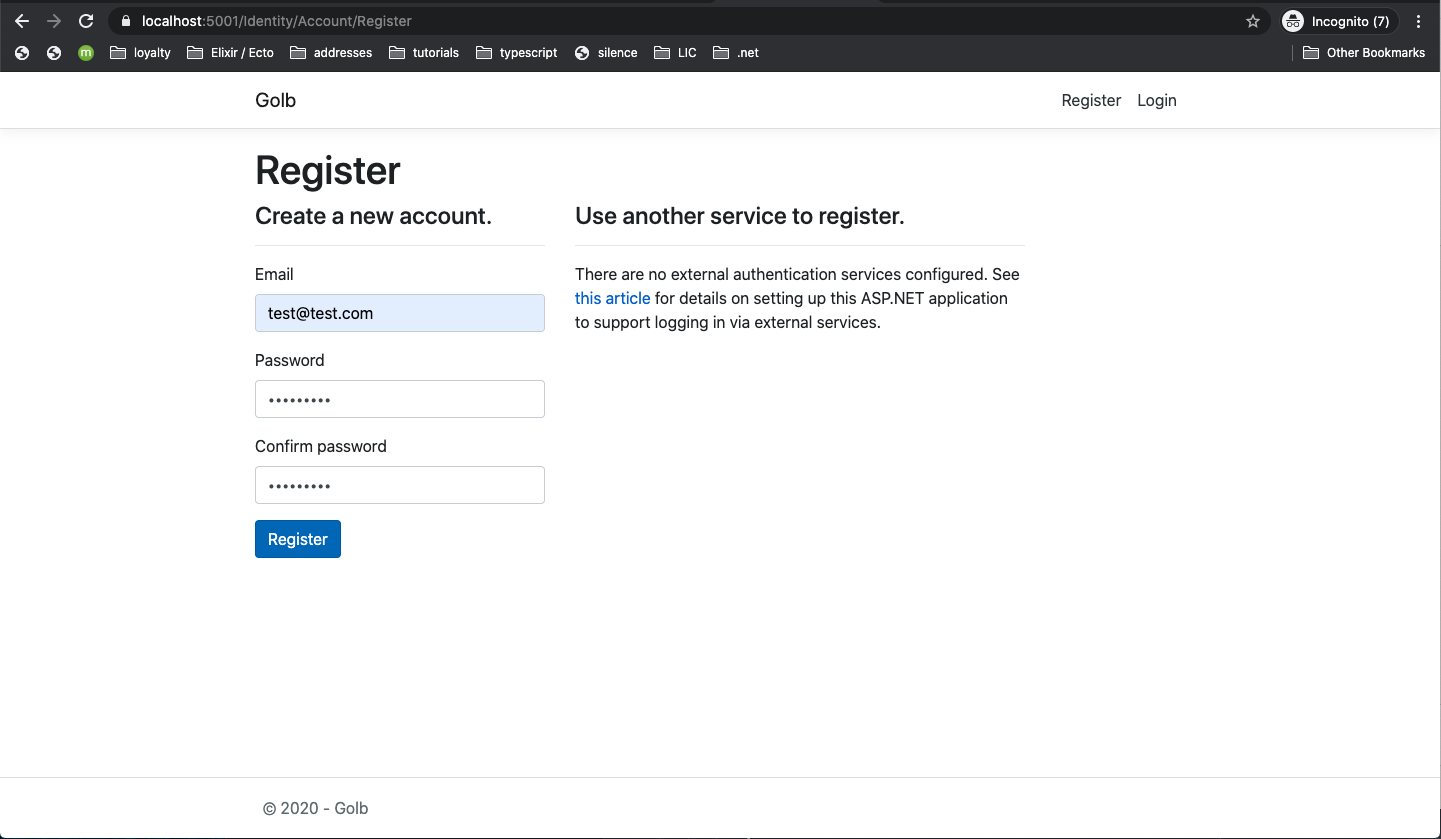Open the tutorials bookmarks folder
The width and height of the screenshot is (1441, 839).
click(424, 53)
